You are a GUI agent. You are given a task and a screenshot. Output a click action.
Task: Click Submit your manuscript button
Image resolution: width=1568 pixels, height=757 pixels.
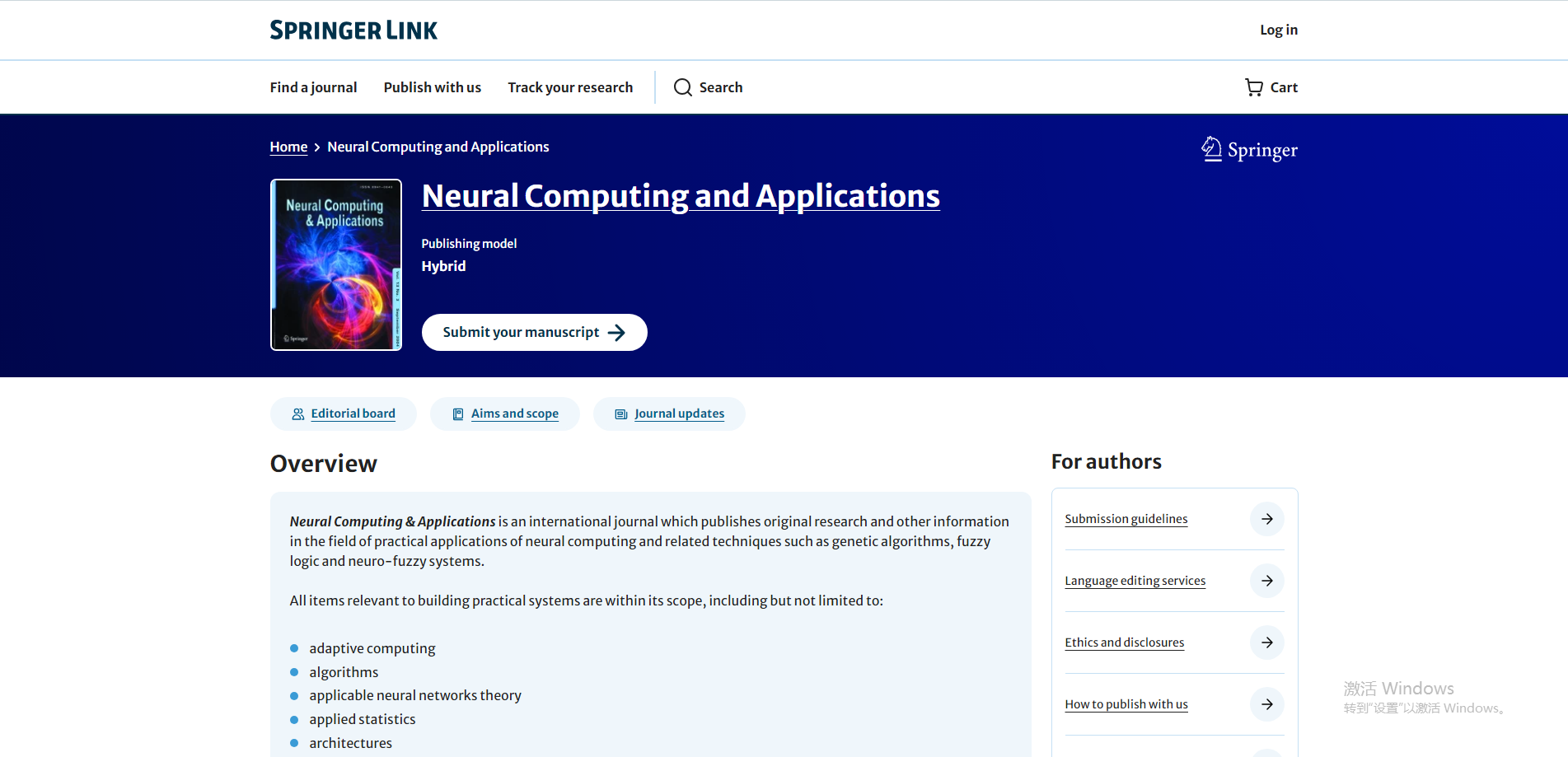pos(535,333)
